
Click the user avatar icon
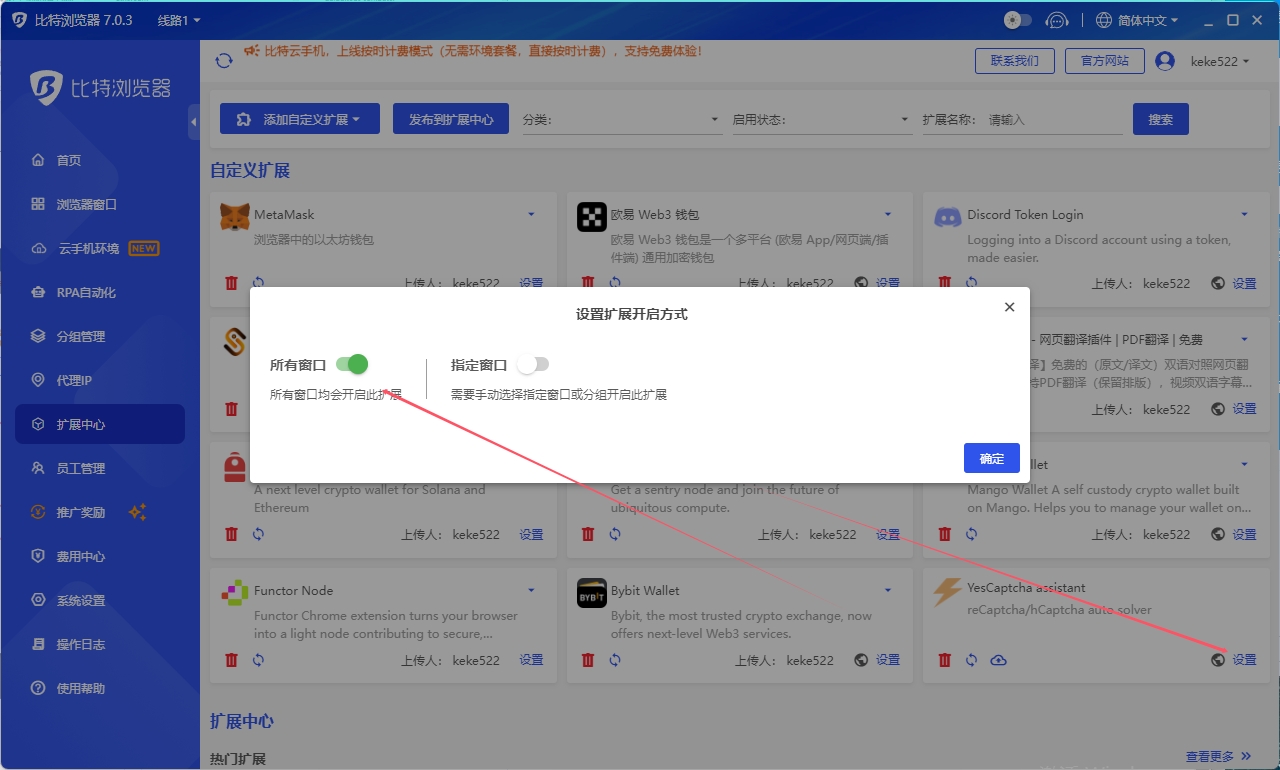pos(1164,61)
